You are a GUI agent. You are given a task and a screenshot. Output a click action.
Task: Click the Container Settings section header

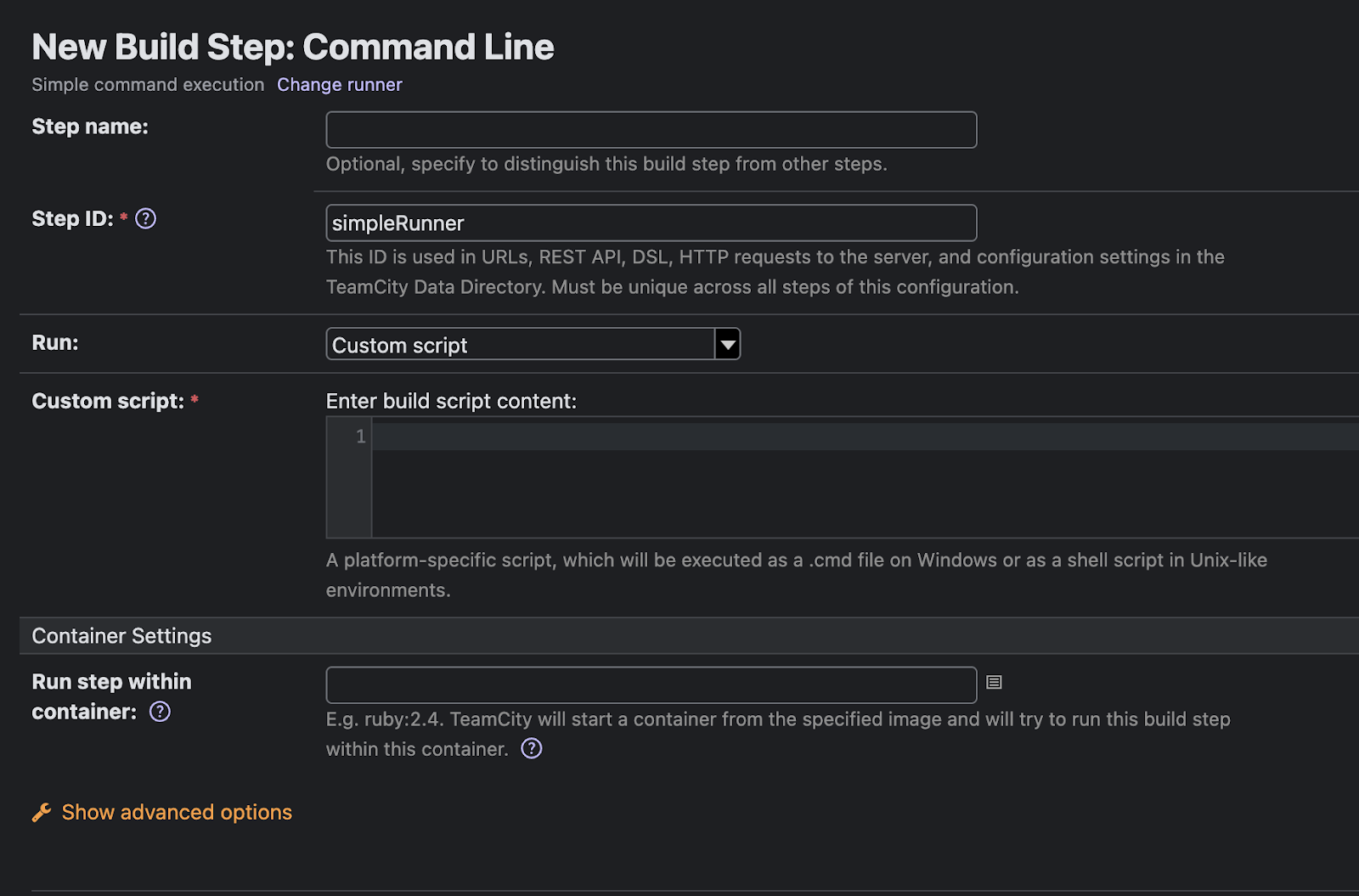[121, 636]
